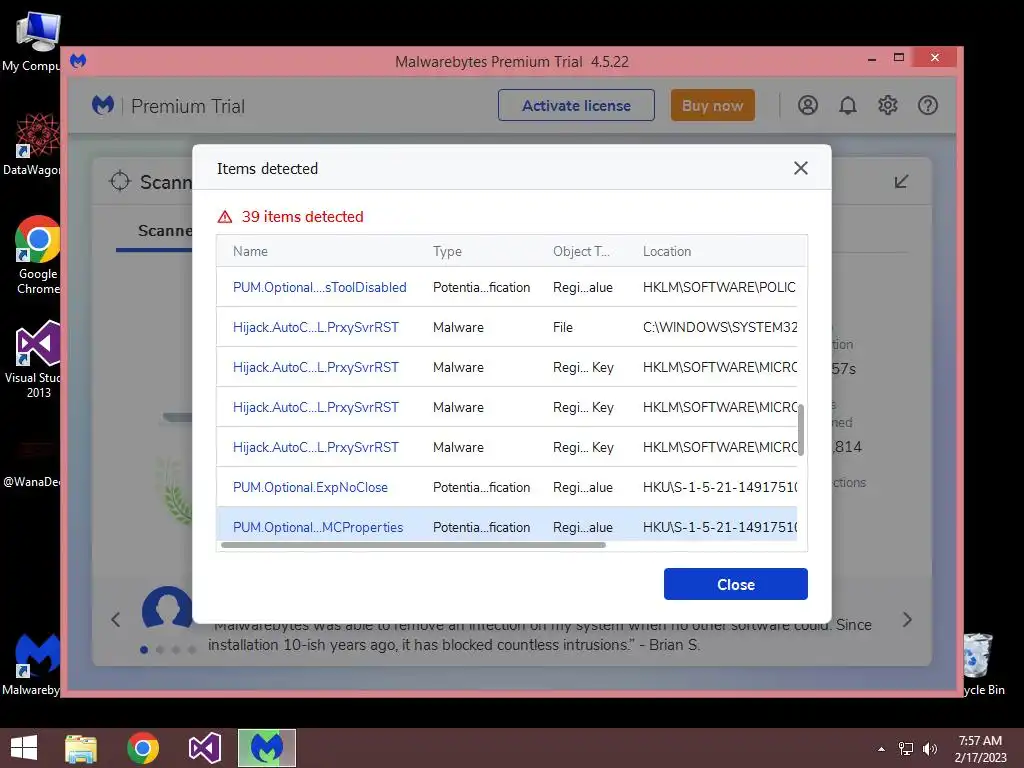Open notifications bell icon
Screen dimensions: 1024x768
pos(848,105)
